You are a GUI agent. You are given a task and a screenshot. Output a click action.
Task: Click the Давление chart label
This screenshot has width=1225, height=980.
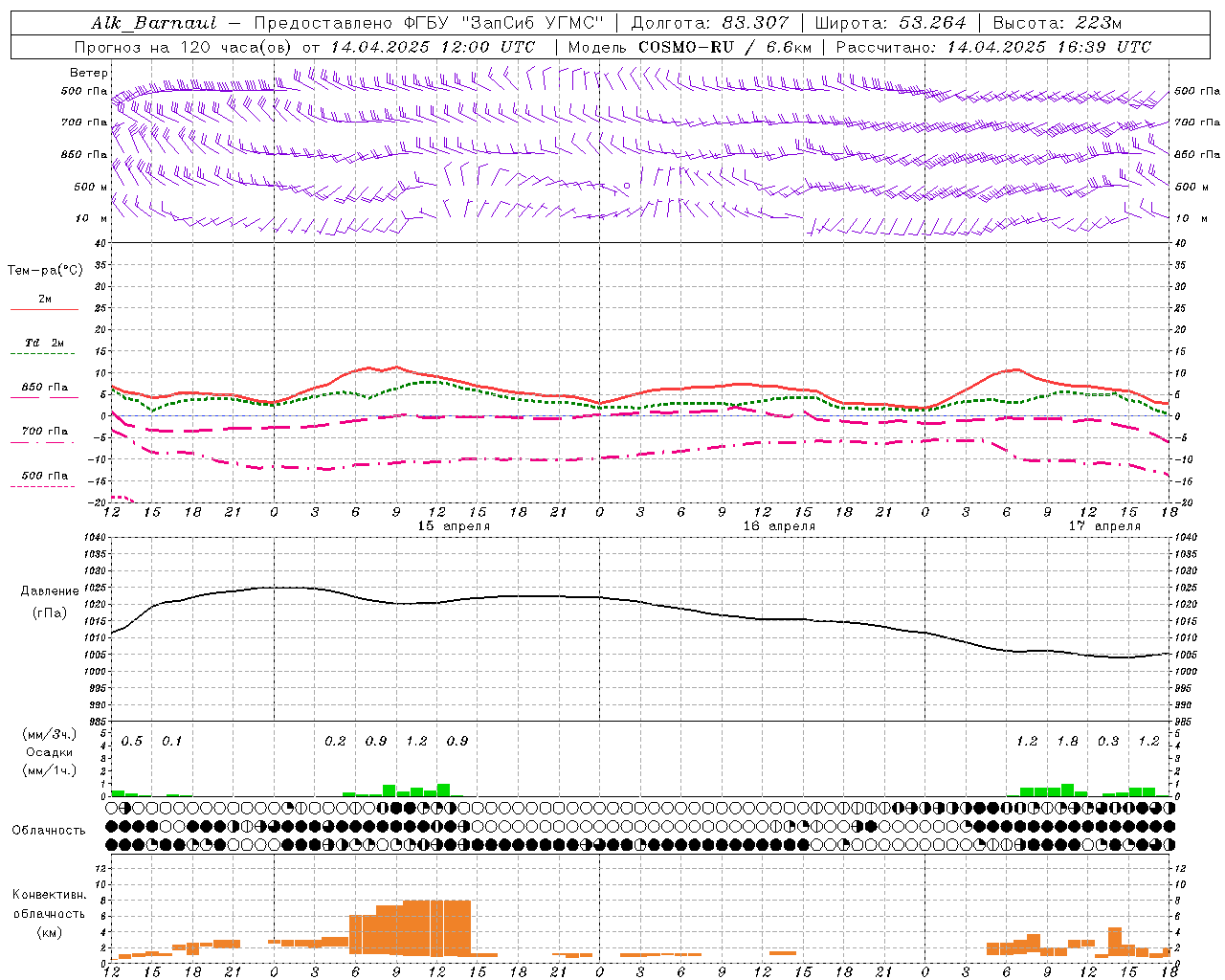pyautogui.click(x=50, y=591)
